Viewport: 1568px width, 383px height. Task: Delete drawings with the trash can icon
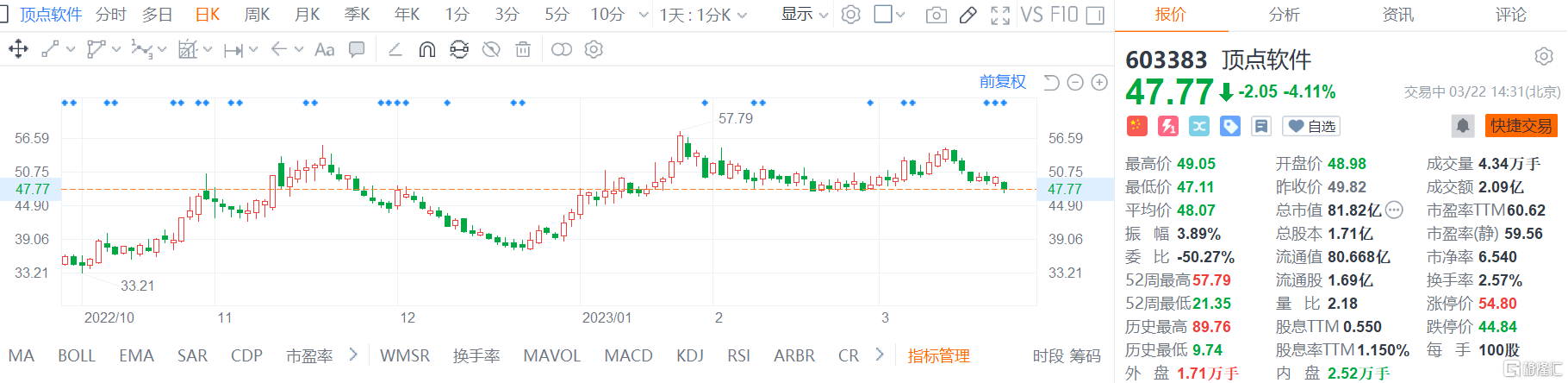coord(523,50)
